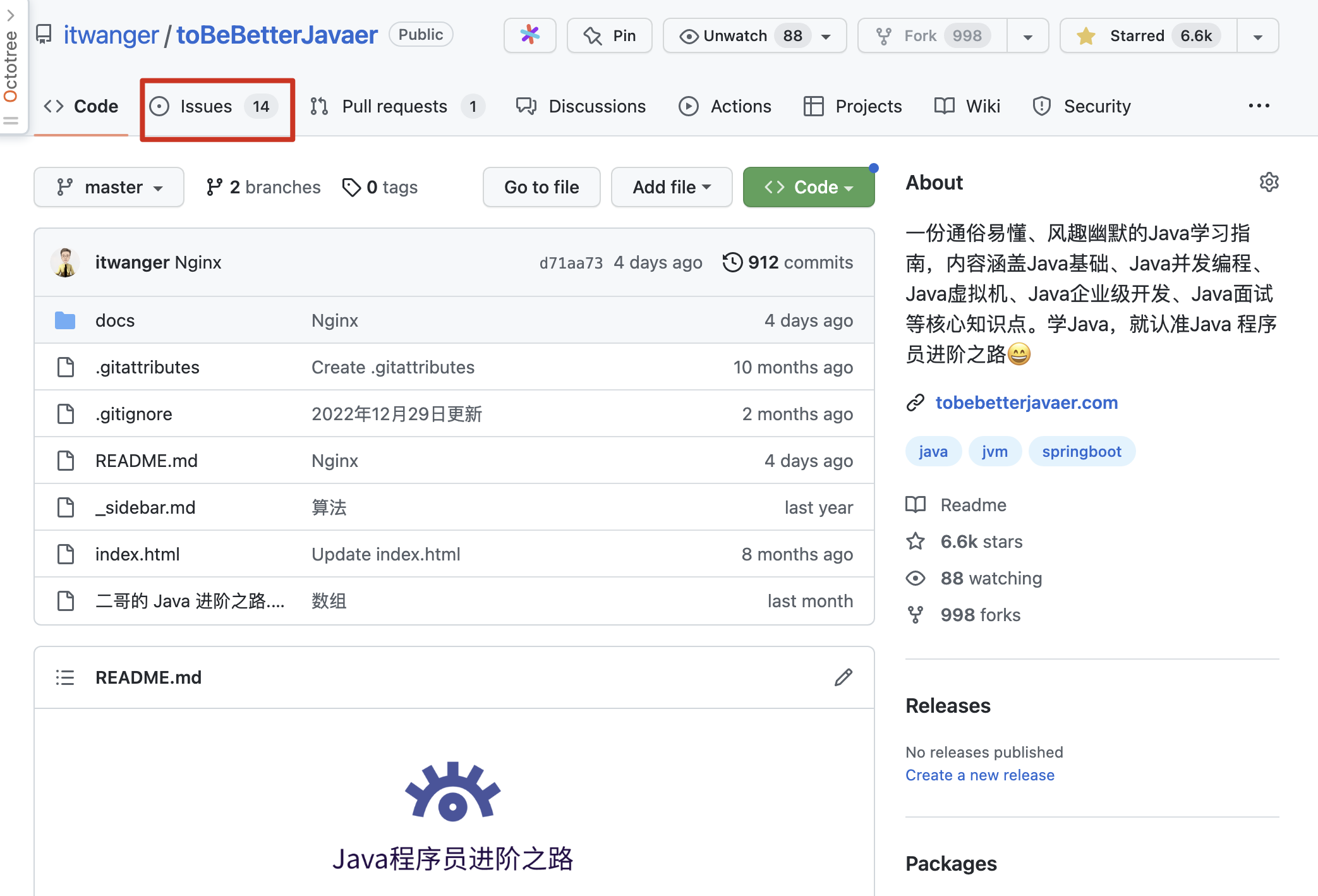Visit tobebetterjavaer.com link
This screenshot has width=1318, height=896.
[1027, 403]
